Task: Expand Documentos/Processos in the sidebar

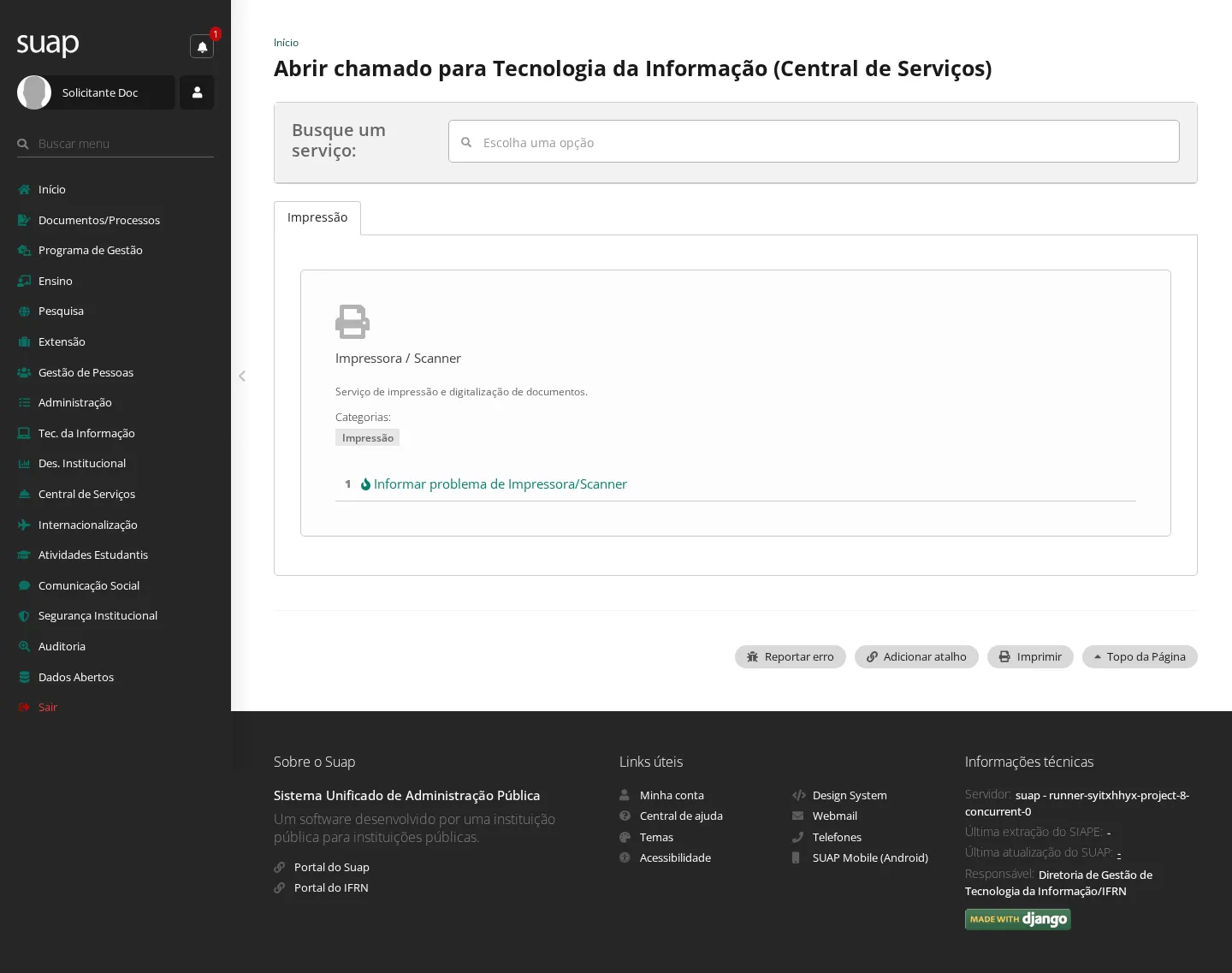Action: coord(115,220)
